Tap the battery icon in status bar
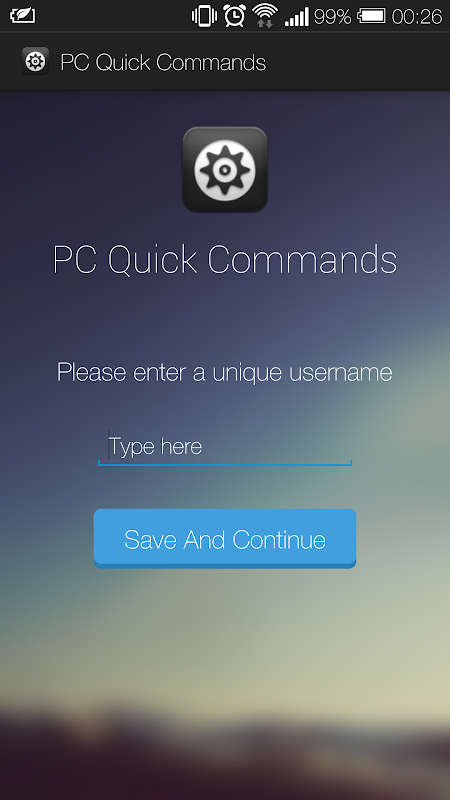The image size is (450, 800). [x=371, y=16]
